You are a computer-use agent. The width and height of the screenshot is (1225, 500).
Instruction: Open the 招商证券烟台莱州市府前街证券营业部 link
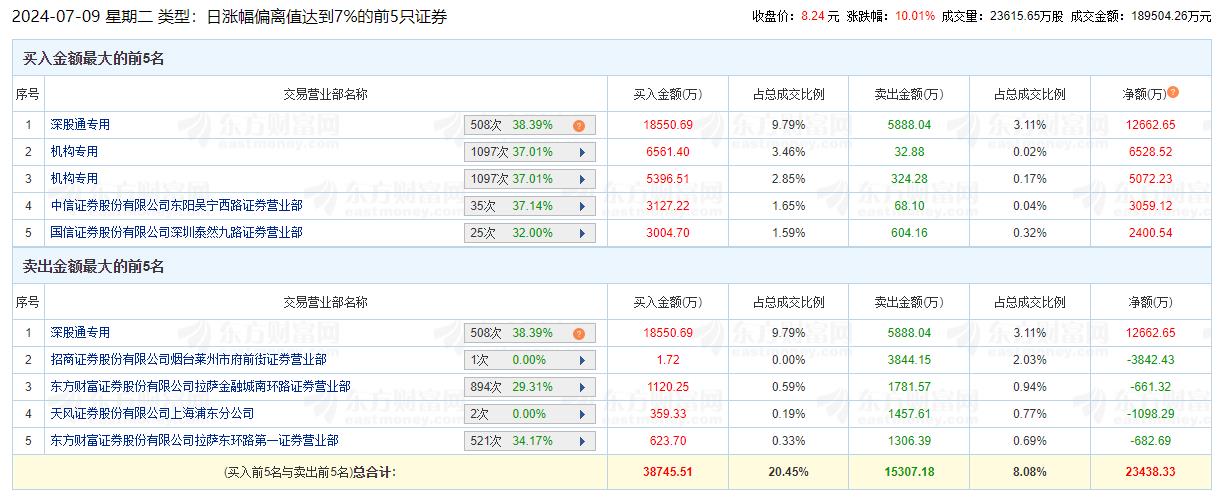(x=187, y=360)
